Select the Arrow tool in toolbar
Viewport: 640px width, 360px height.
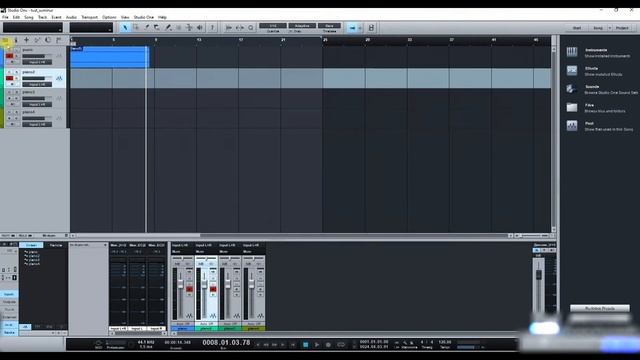(125, 28)
